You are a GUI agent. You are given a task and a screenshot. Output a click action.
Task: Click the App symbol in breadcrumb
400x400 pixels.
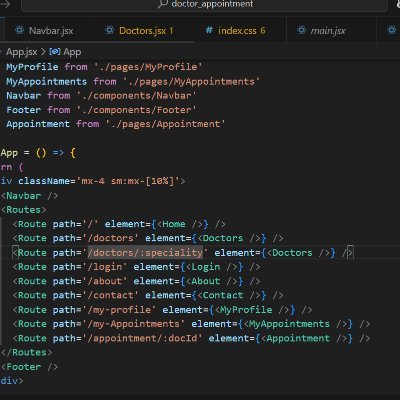72,52
